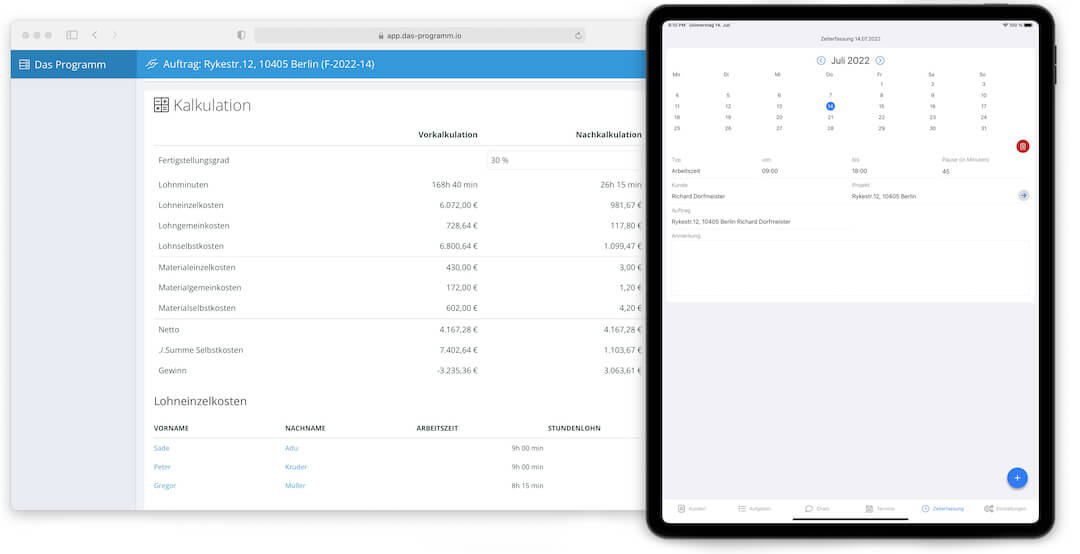1080x554 pixels.
Task: Reload the page via refresh icon
Action: tap(578, 36)
